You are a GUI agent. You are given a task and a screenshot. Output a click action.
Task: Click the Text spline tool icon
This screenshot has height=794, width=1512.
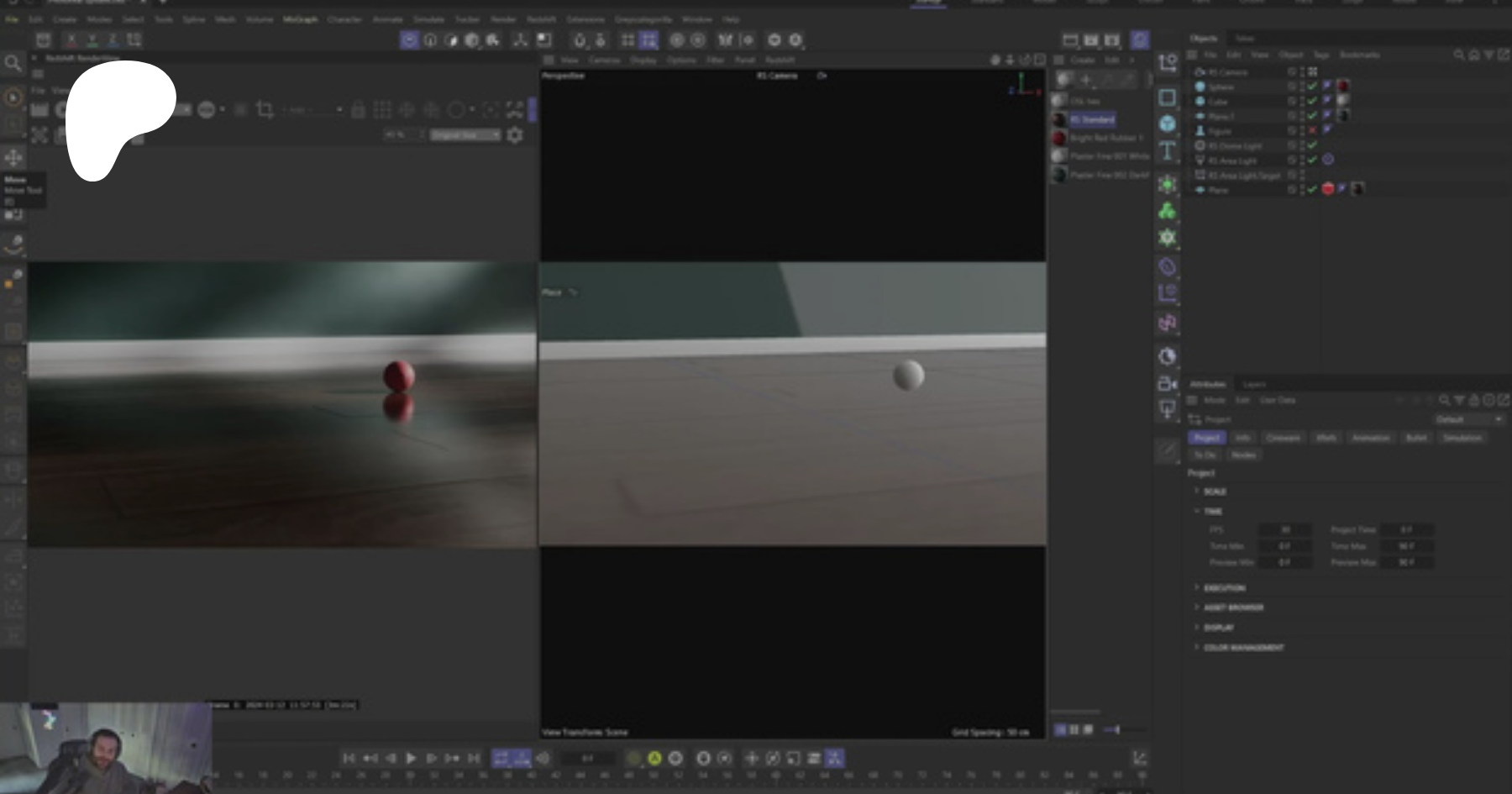pos(1167,151)
